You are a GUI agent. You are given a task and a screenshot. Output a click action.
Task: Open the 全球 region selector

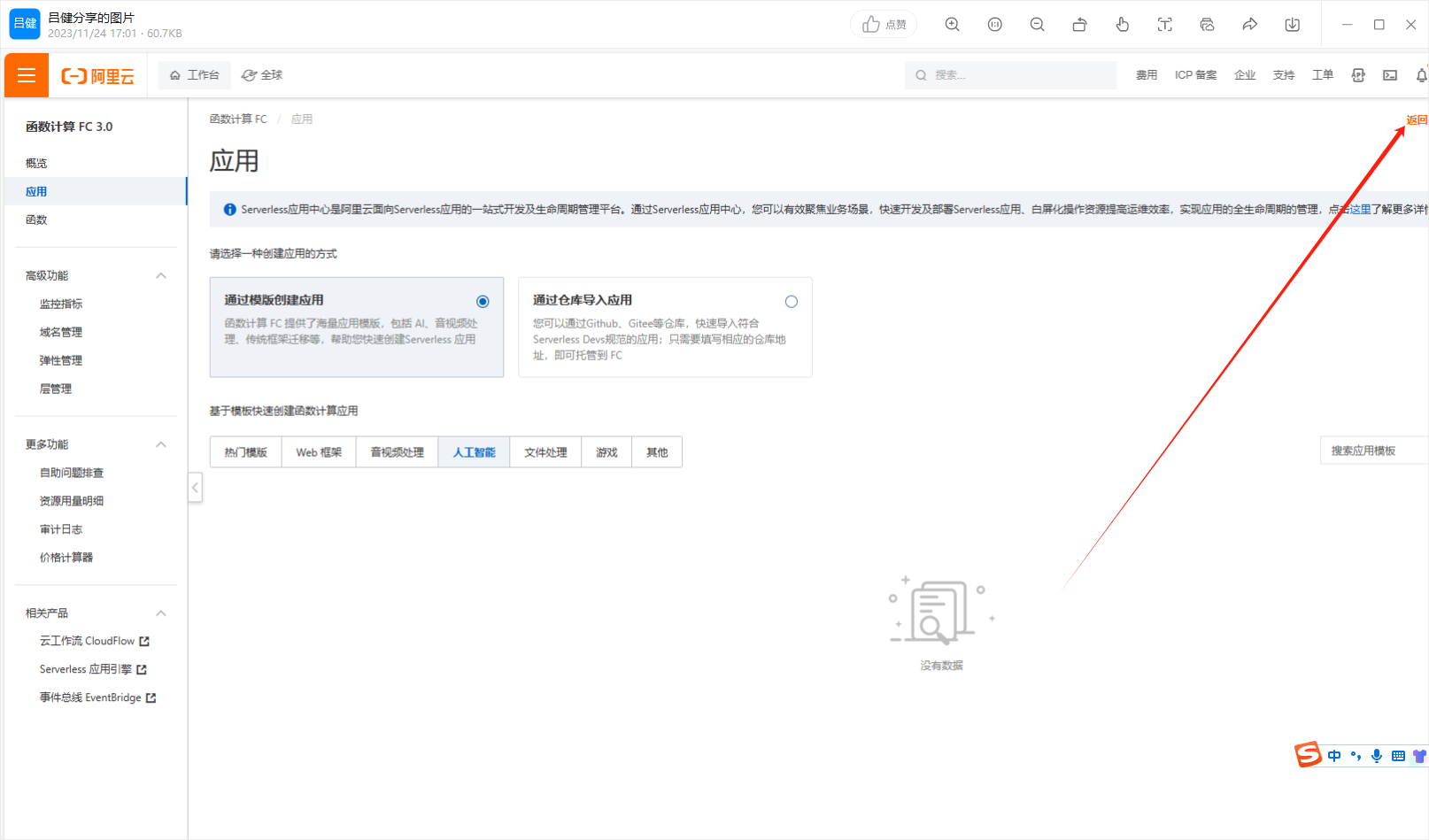coord(262,75)
